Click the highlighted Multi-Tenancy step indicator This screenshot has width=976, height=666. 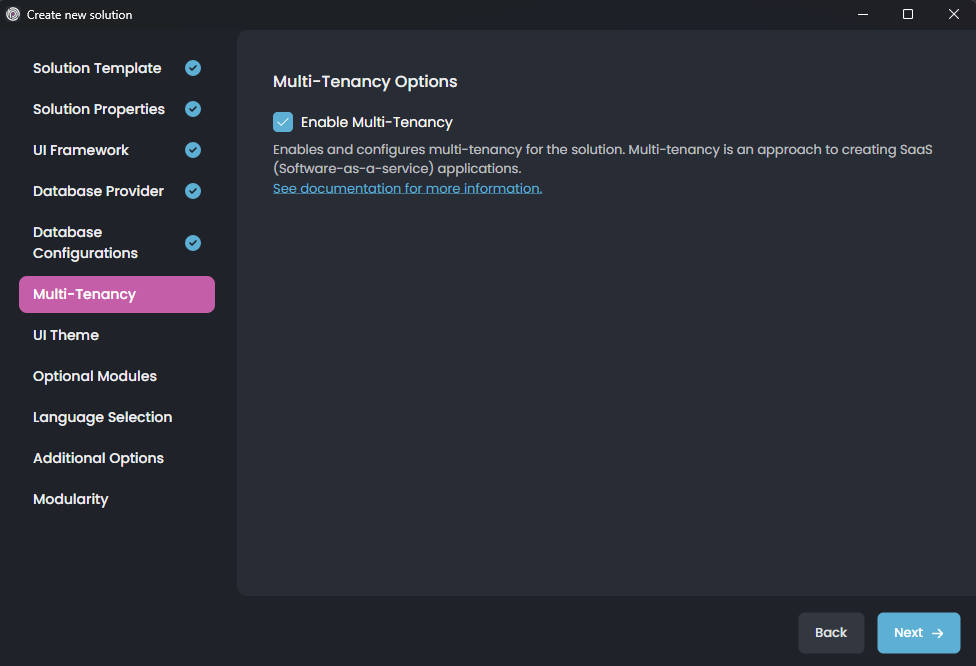[116, 294]
